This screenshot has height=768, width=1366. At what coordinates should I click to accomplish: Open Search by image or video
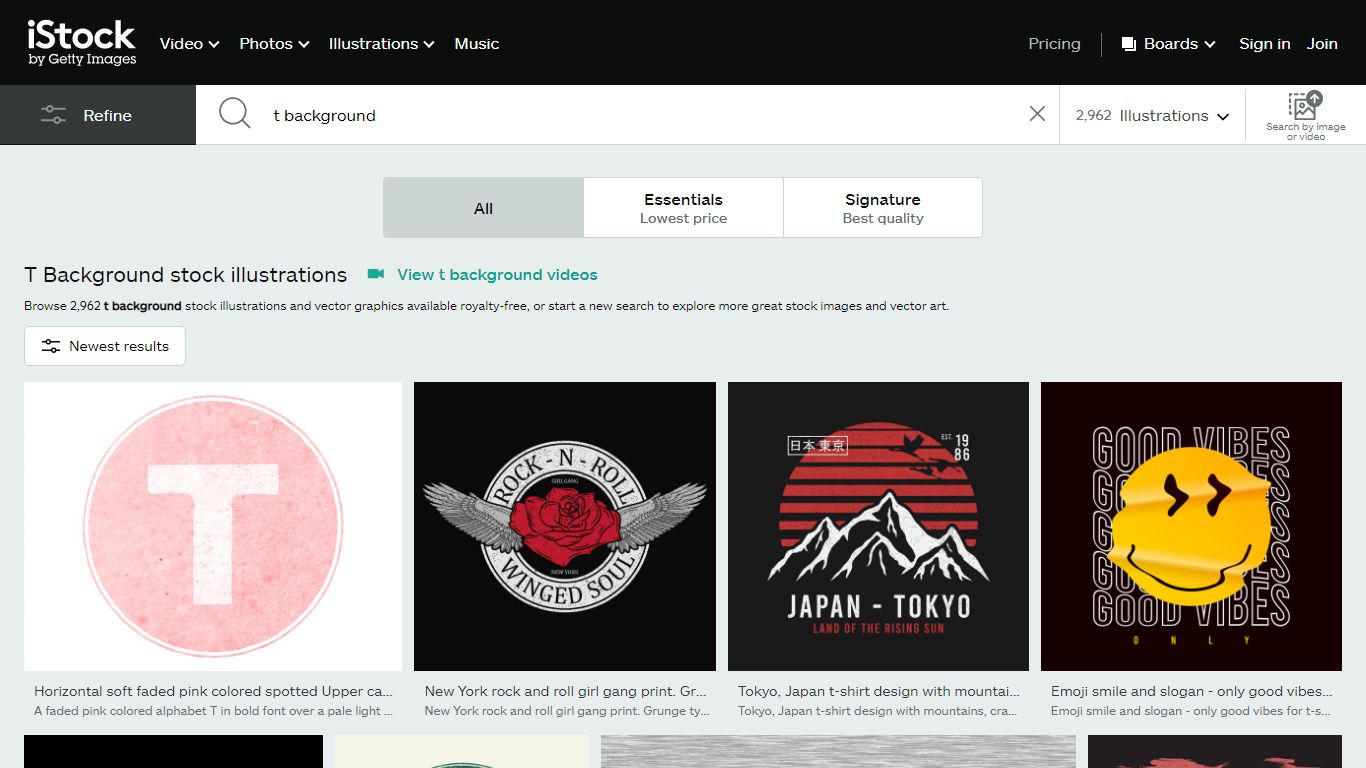point(1305,115)
